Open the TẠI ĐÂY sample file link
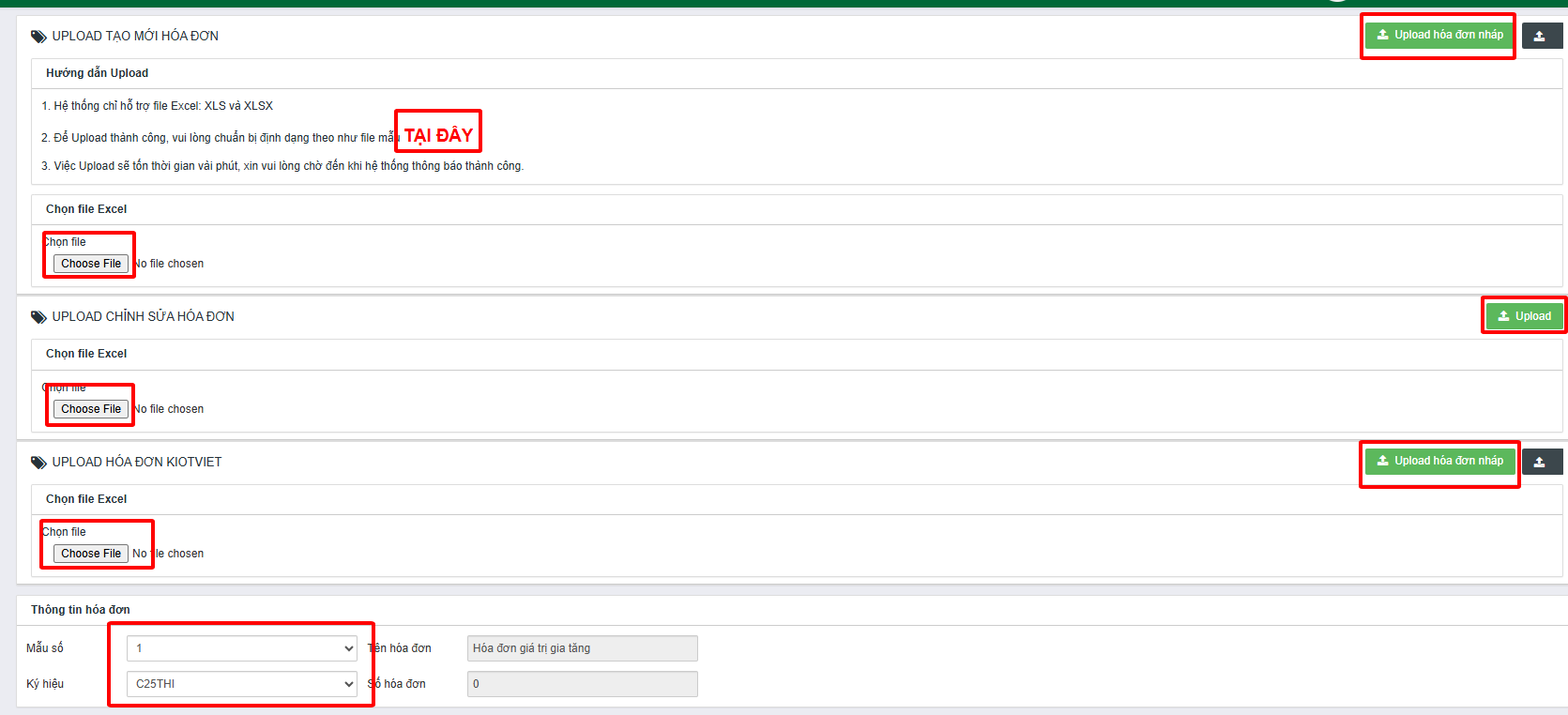Screen dimensions: 1568x715 click(x=438, y=136)
